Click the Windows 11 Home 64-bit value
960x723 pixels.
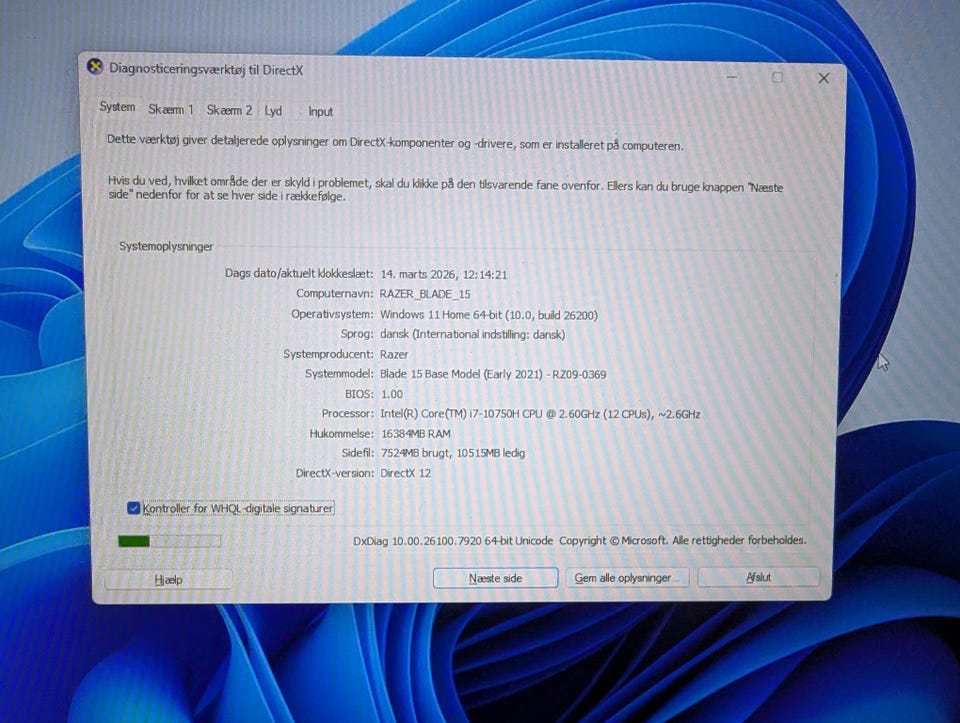(489, 315)
